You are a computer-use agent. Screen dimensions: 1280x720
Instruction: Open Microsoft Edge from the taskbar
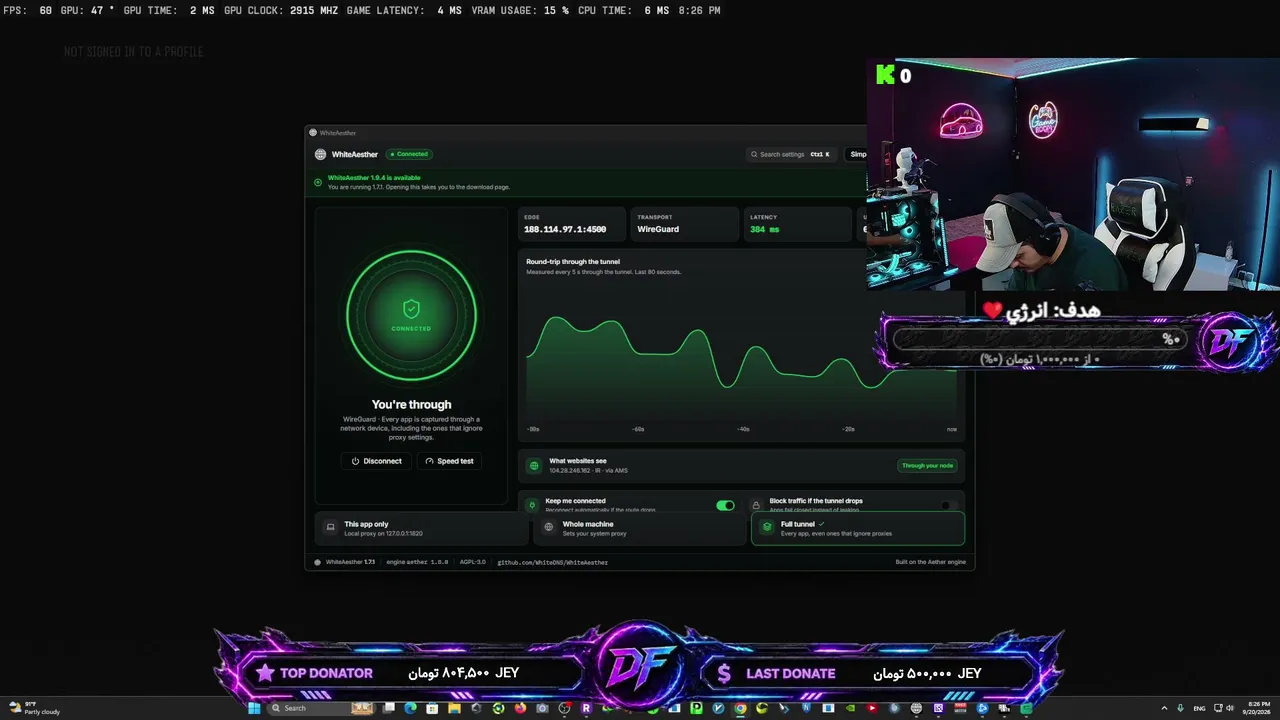pos(410,708)
